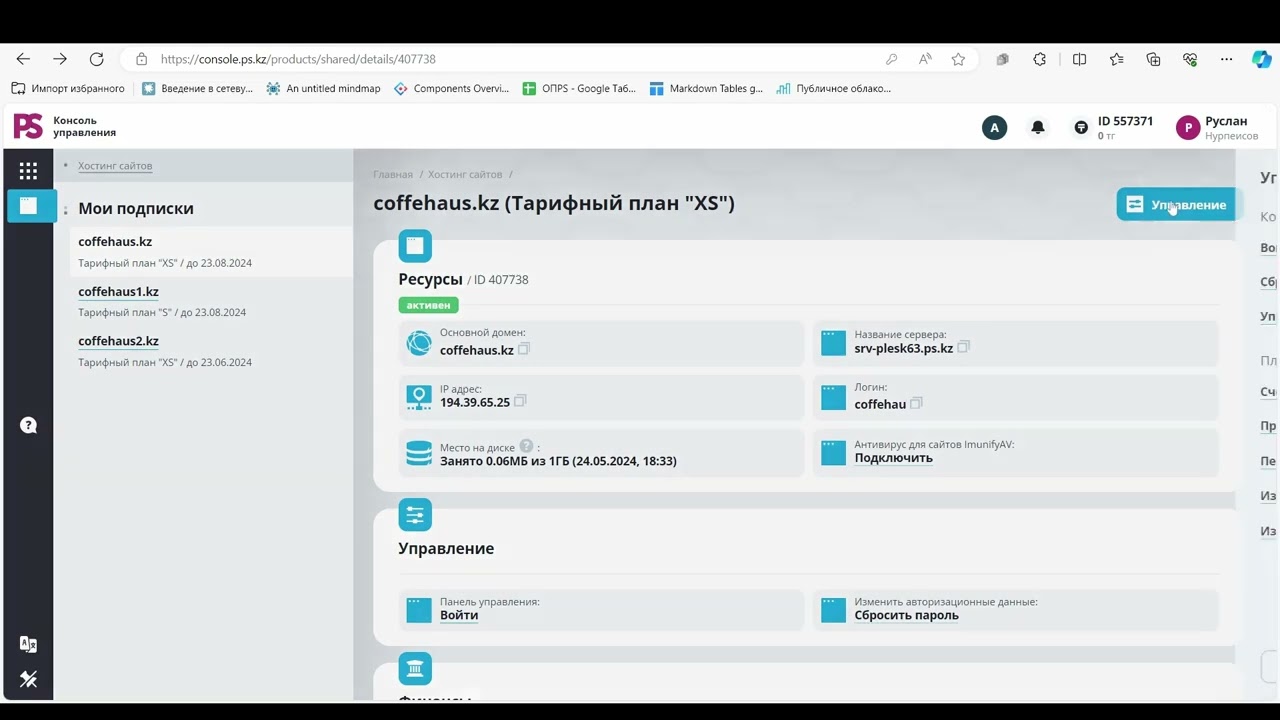Open notifications bell icon
Viewport: 1280px width, 720px height.
coord(1038,127)
